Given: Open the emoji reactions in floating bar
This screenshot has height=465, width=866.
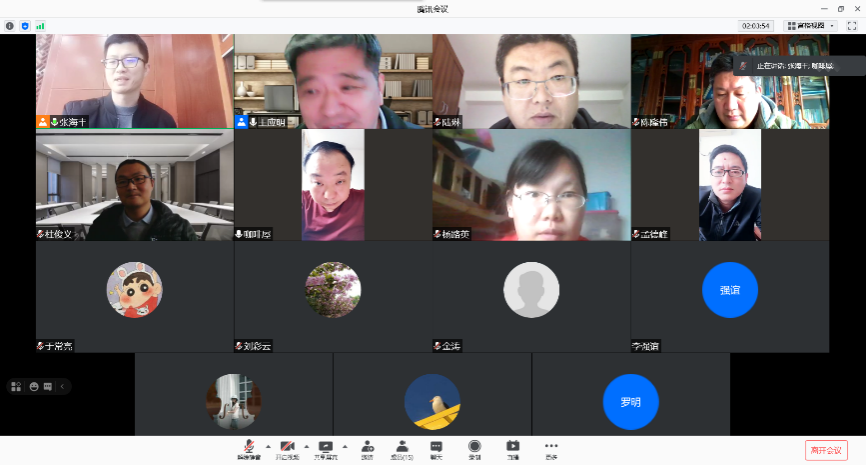Looking at the screenshot, I should (x=33, y=386).
